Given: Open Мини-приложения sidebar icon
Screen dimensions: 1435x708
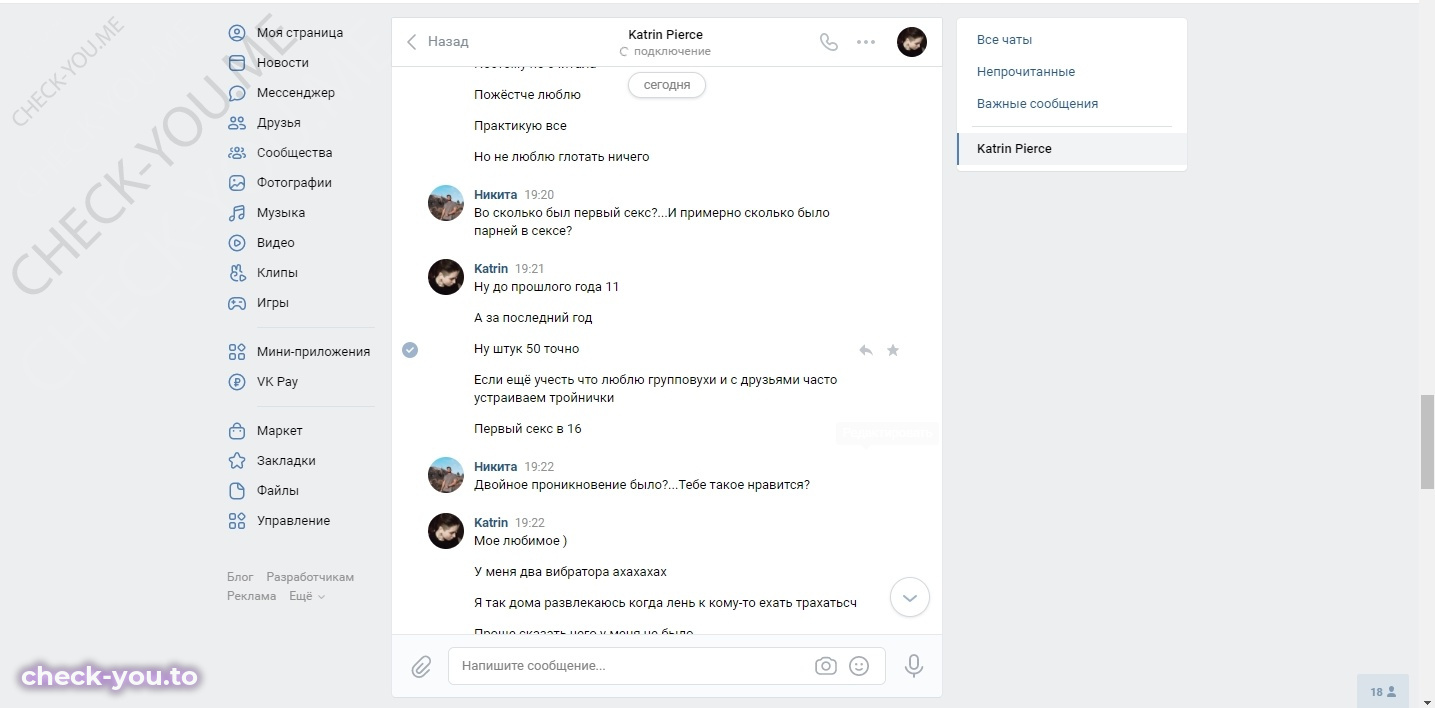Looking at the screenshot, I should [x=237, y=352].
